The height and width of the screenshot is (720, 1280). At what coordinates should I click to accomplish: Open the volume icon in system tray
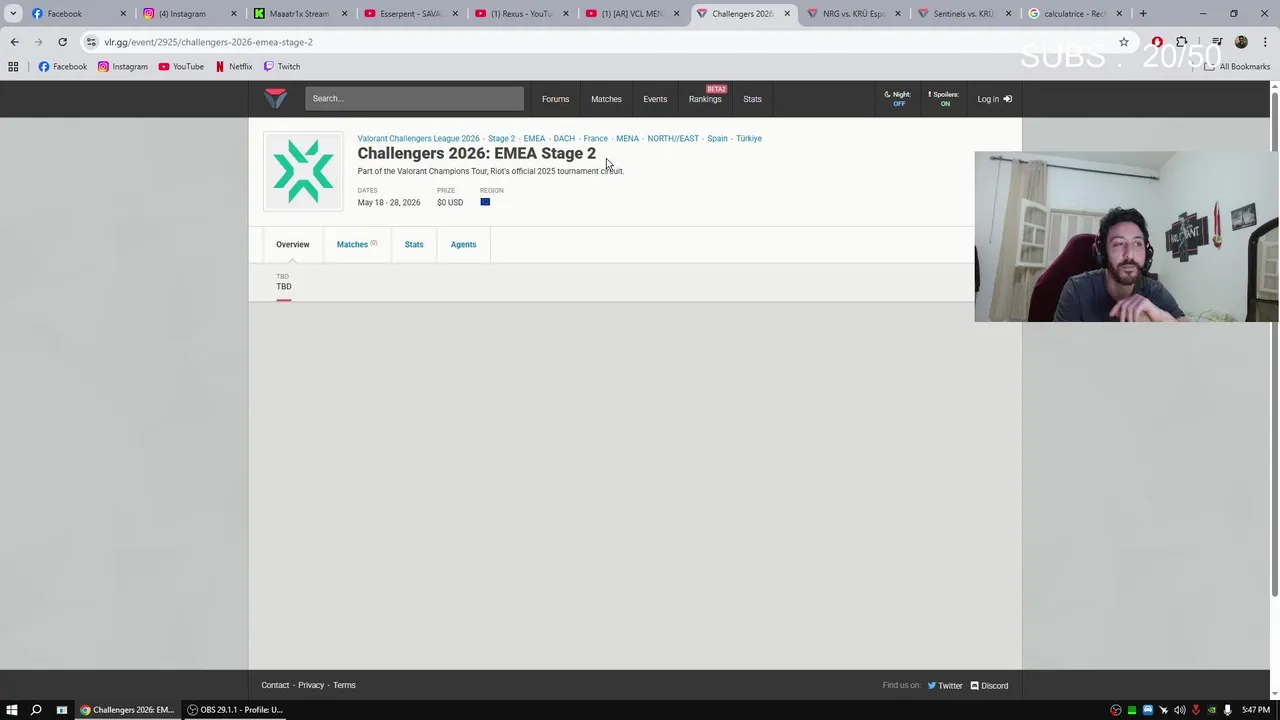coord(1179,710)
